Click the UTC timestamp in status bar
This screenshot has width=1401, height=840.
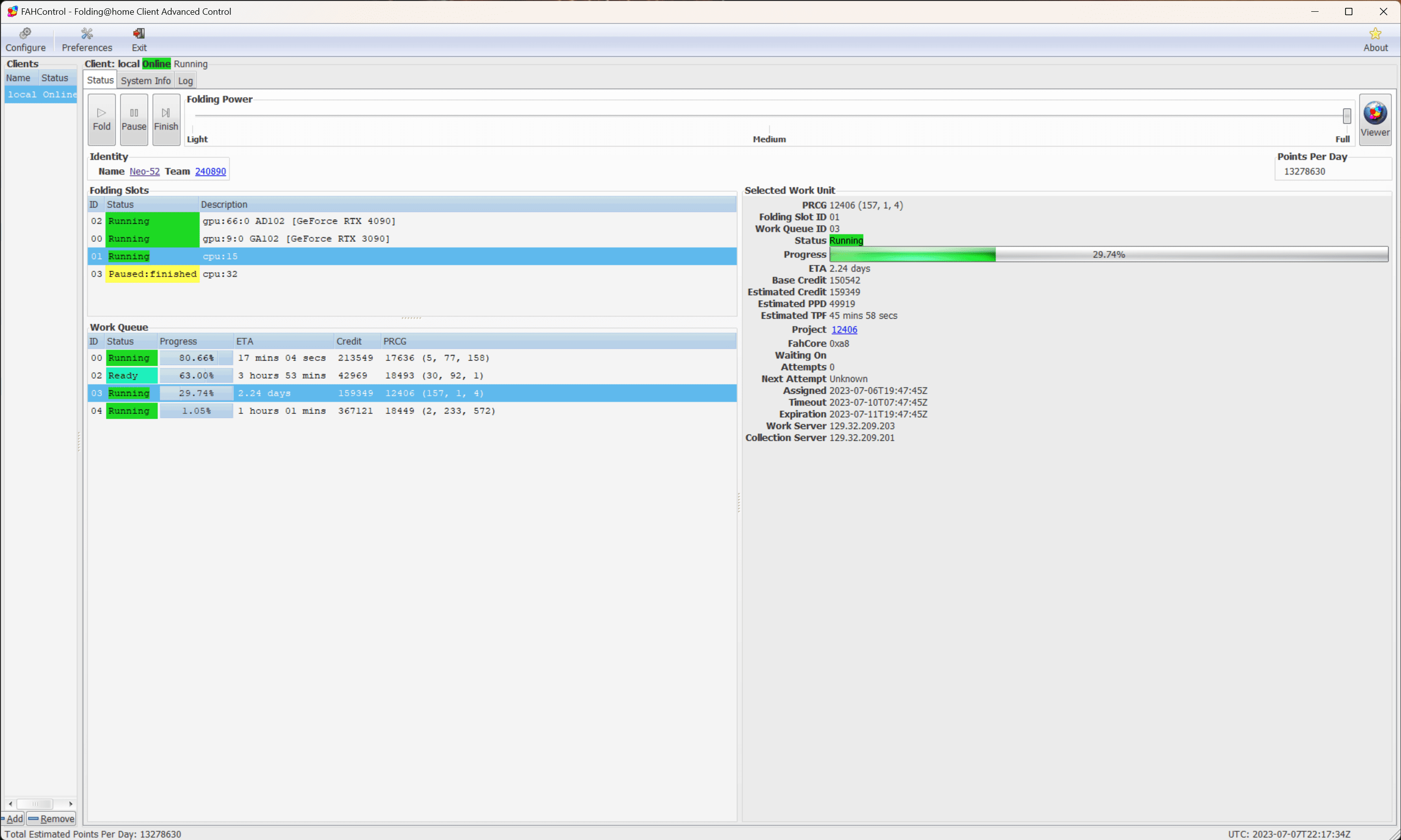1289,834
